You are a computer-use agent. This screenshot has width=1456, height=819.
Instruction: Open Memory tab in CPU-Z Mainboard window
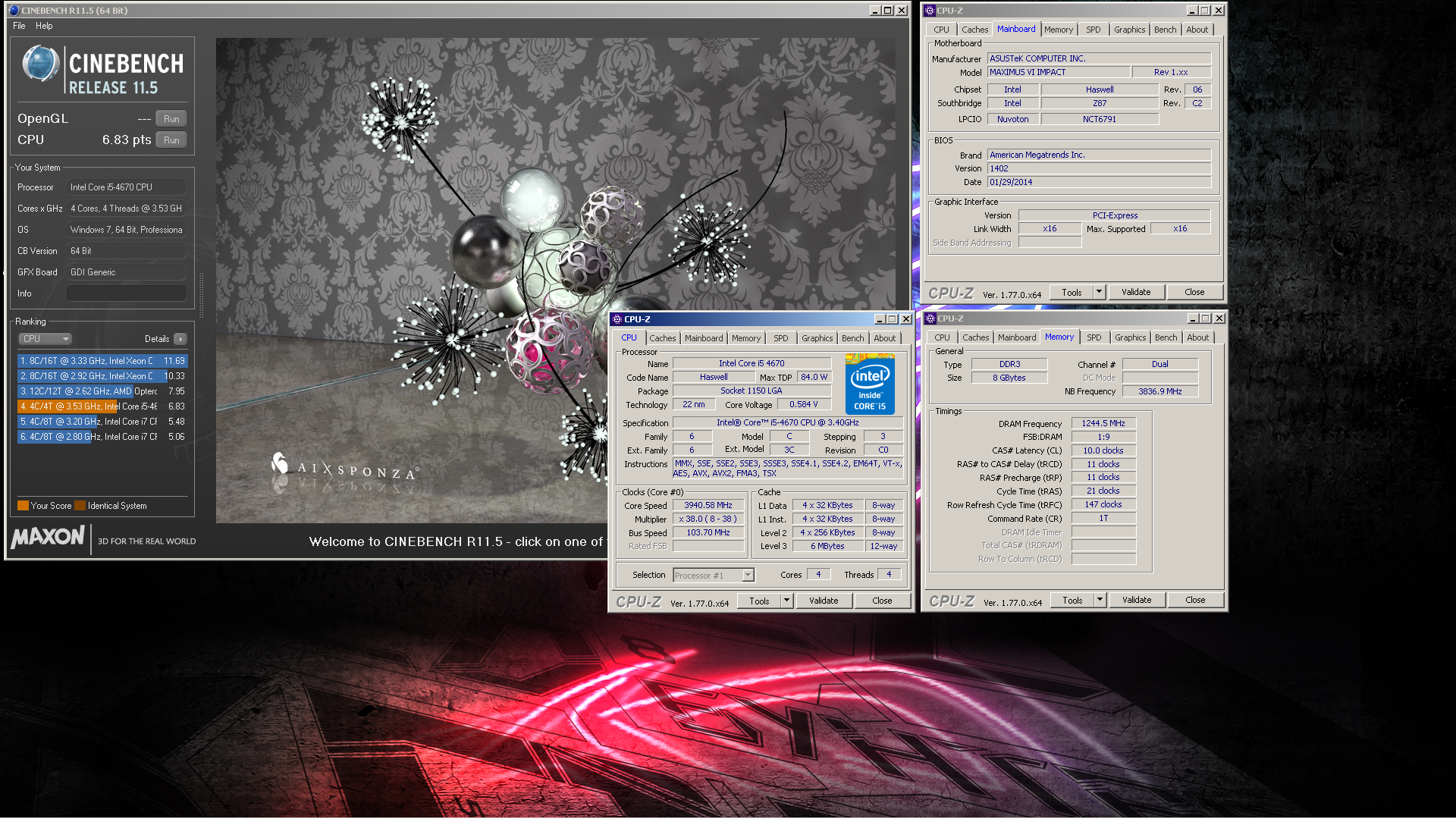pos(1058,30)
